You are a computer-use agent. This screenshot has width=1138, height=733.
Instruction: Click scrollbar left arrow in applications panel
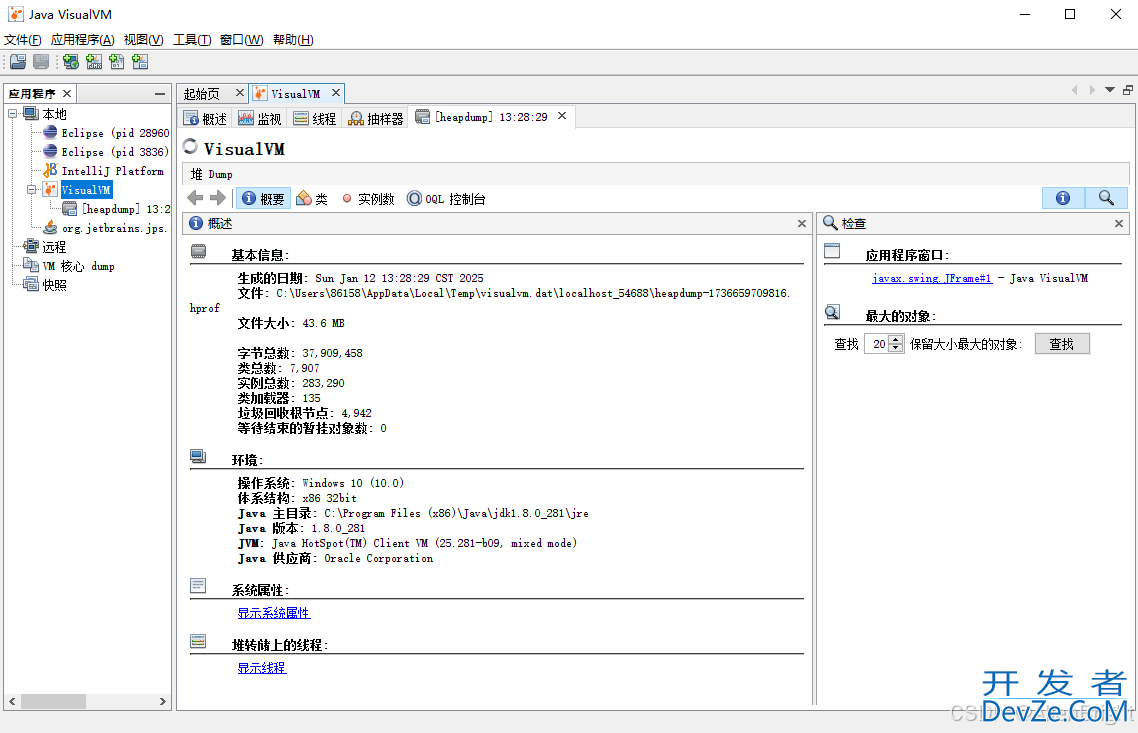click(x=12, y=701)
